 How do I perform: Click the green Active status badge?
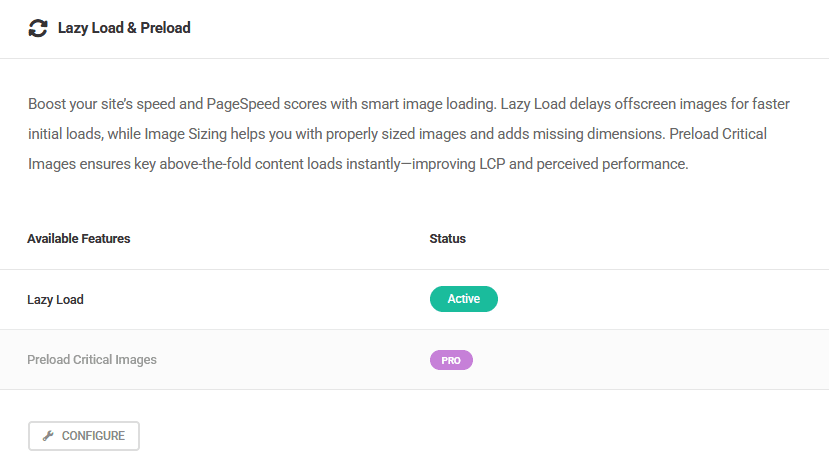click(x=463, y=299)
